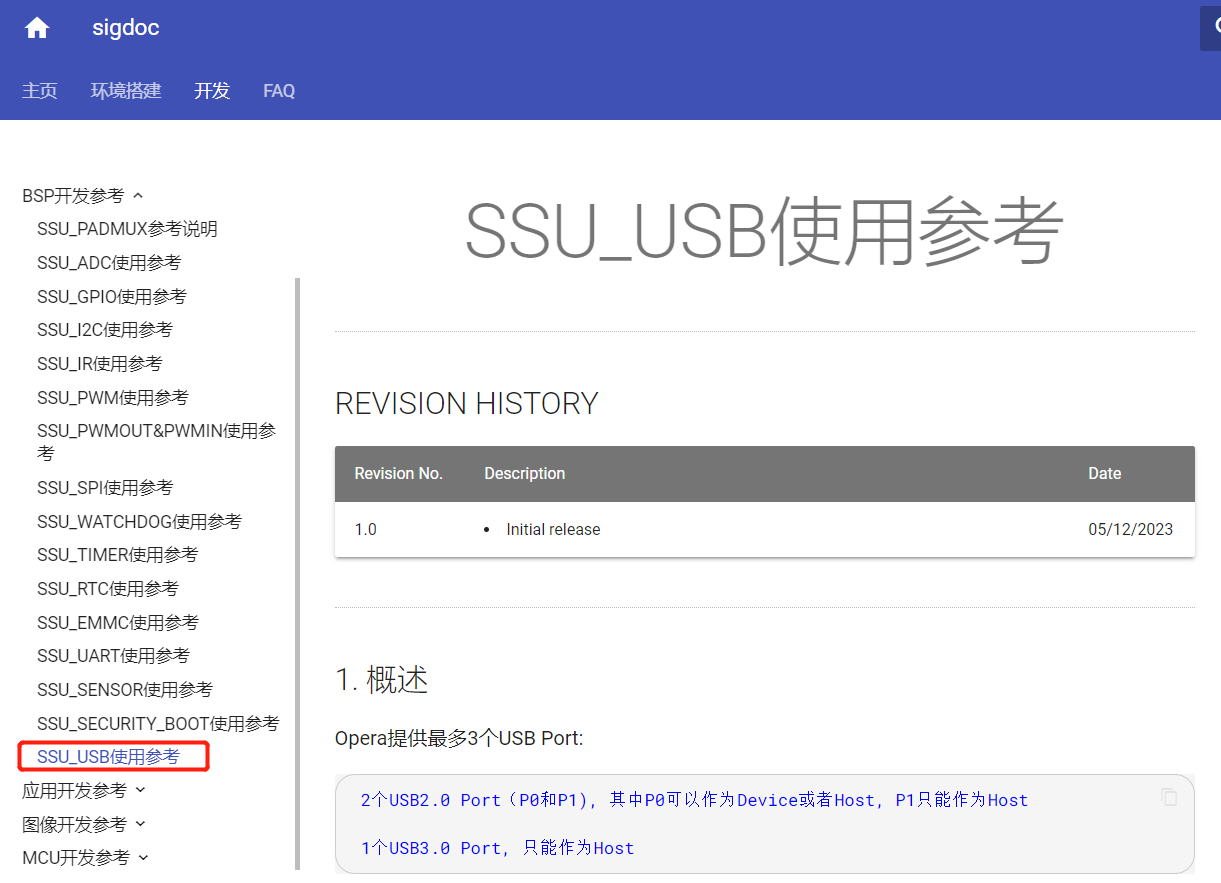Open the 主页 tab
The image size is (1221, 883).
tap(40, 91)
